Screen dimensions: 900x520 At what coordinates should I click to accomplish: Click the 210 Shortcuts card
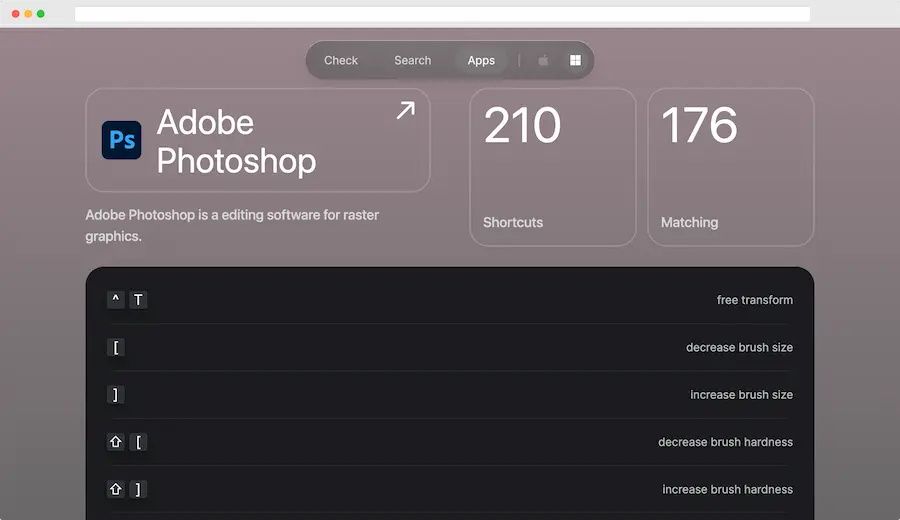pos(553,167)
